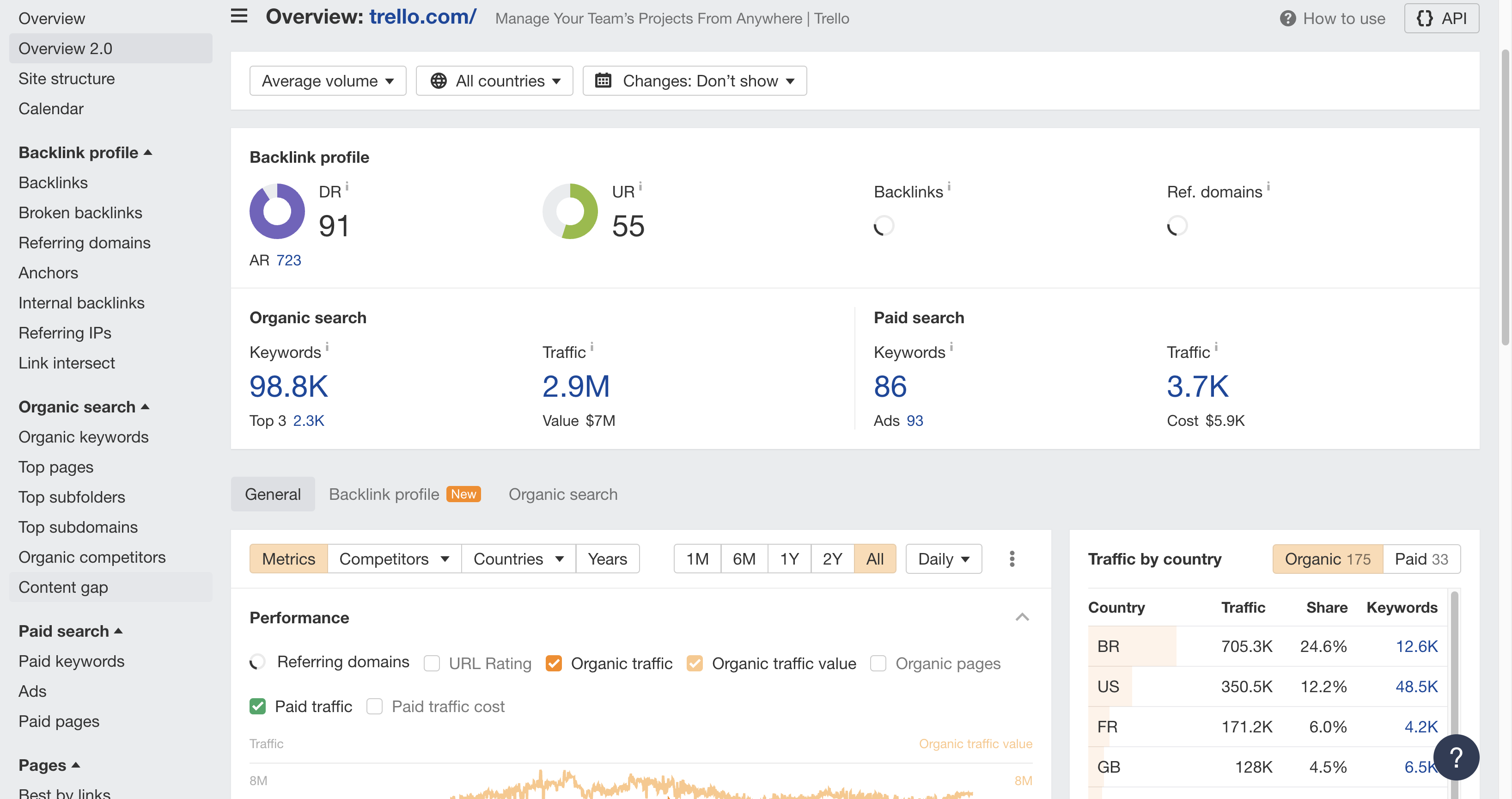Click the purple DR donut chart
The width and height of the screenshot is (1512, 799).
click(277, 211)
